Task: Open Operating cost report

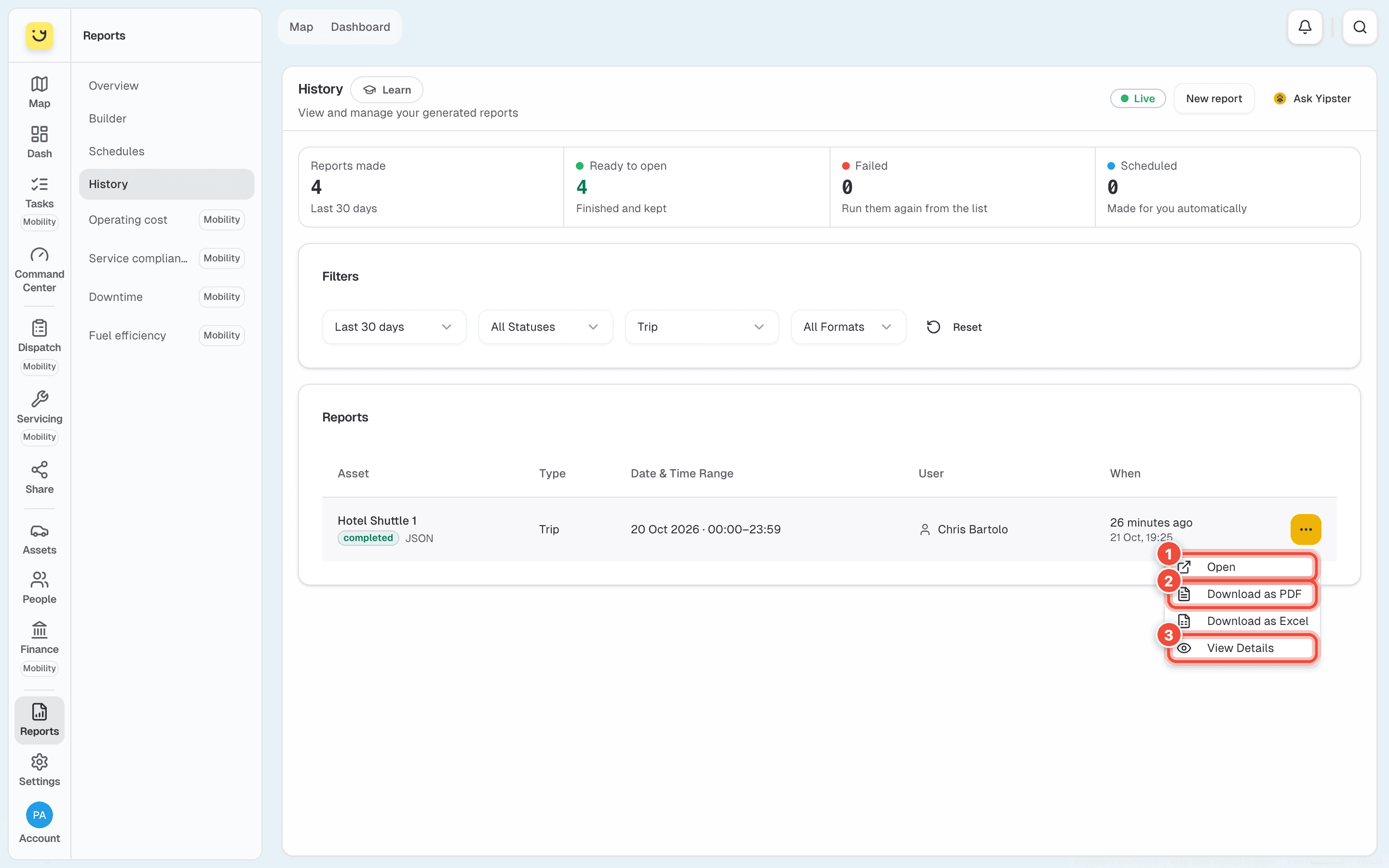Action: (x=166, y=219)
